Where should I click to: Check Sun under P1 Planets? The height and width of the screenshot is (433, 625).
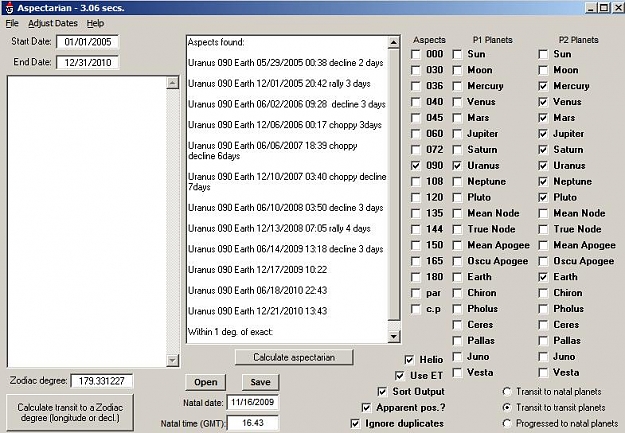pos(457,54)
